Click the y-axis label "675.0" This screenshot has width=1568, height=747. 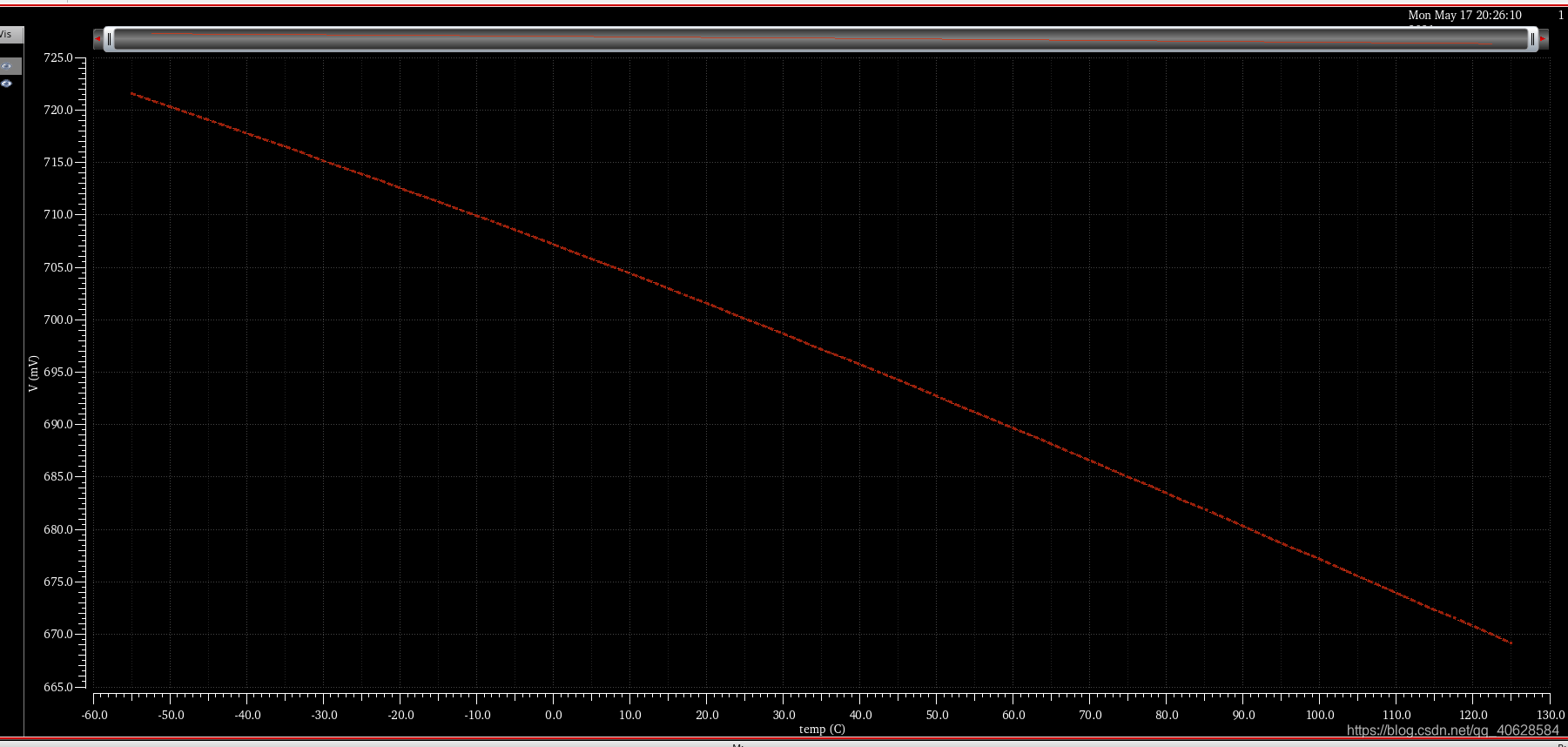[58, 582]
